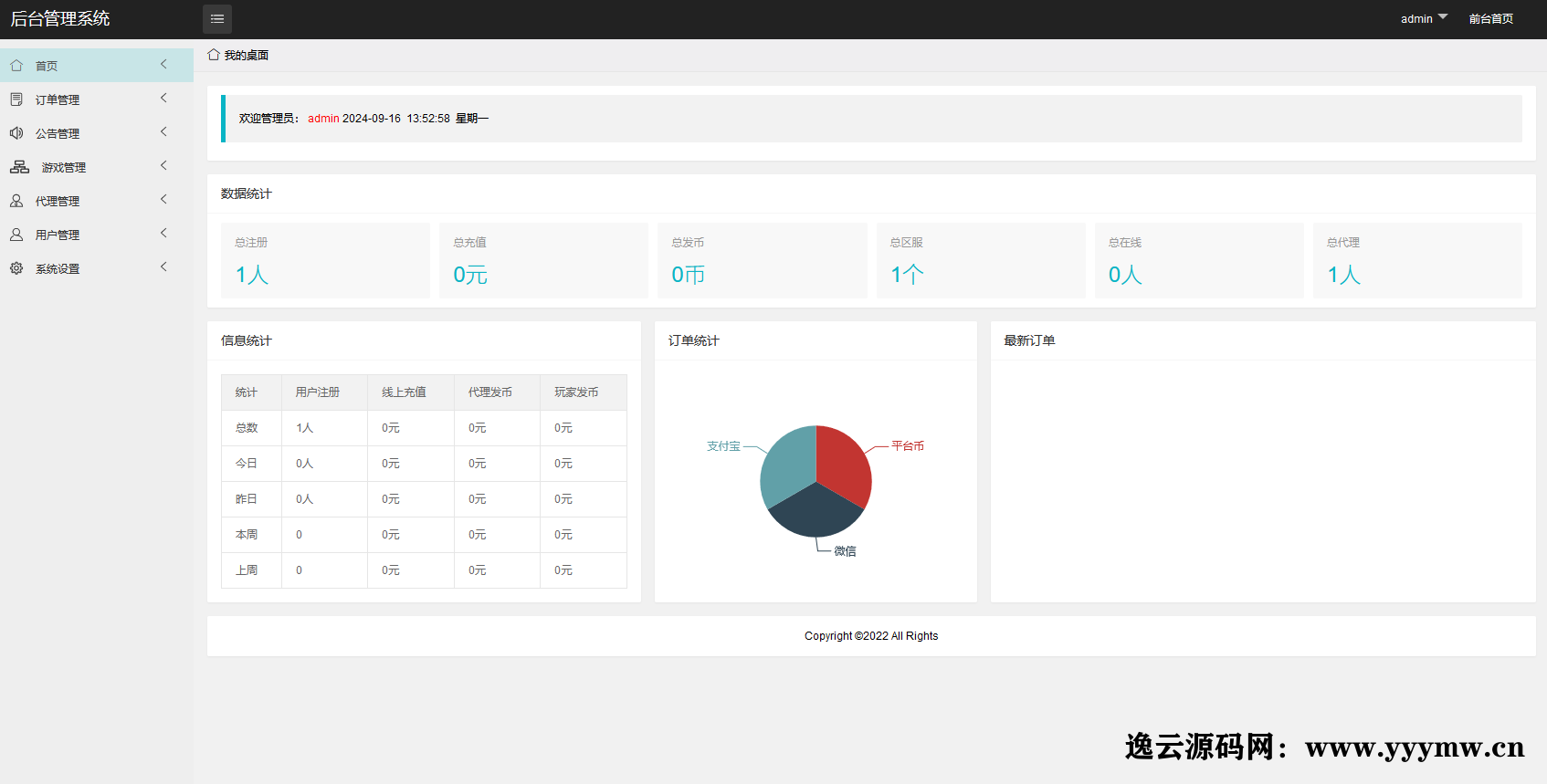The width and height of the screenshot is (1547, 784).
Task: Go to 前台首页 link in header
Action: point(1491,19)
